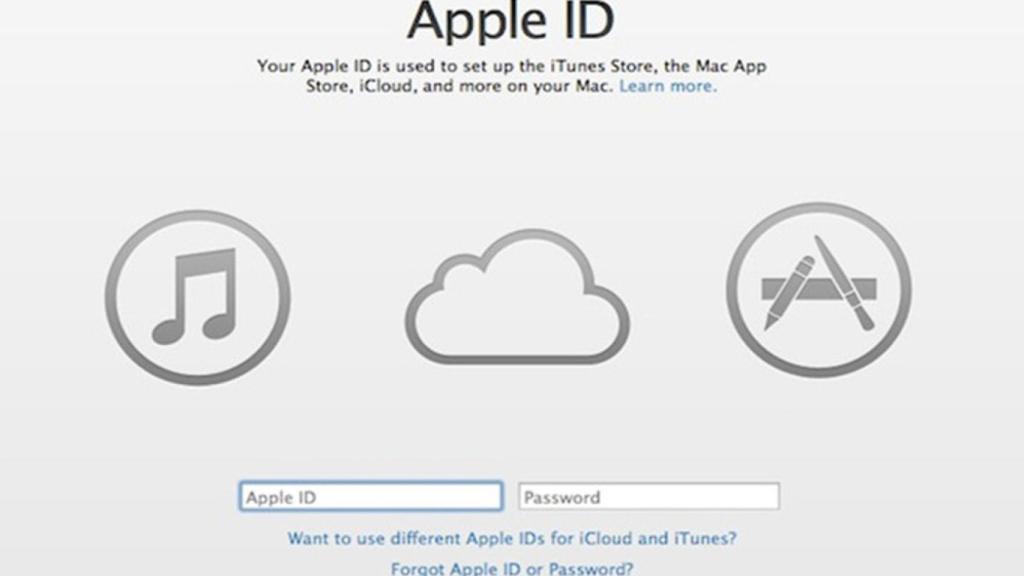Click the "Password" placeholder text
The width and height of the screenshot is (1024, 576).
[565, 495]
